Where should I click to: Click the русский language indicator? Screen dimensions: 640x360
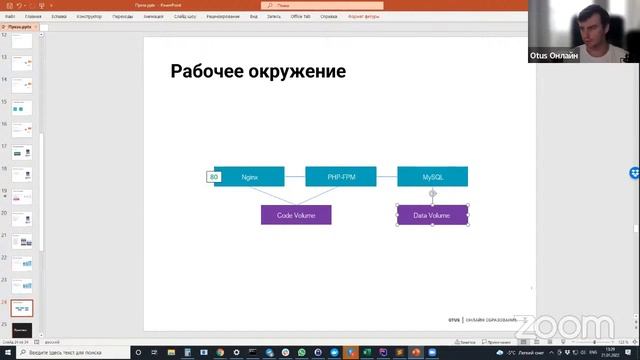[52, 342]
